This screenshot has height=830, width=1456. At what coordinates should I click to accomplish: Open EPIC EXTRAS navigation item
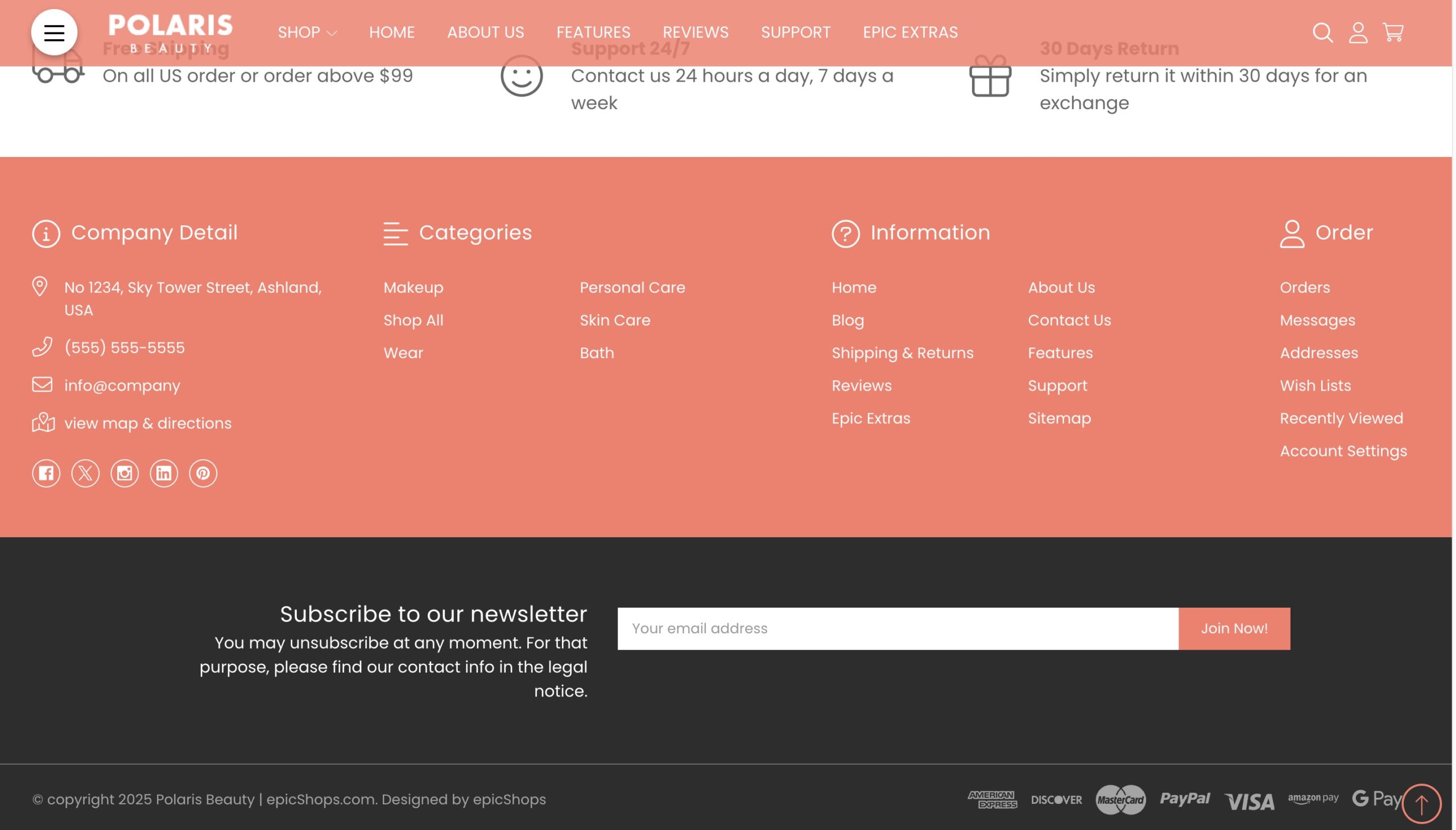point(909,32)
